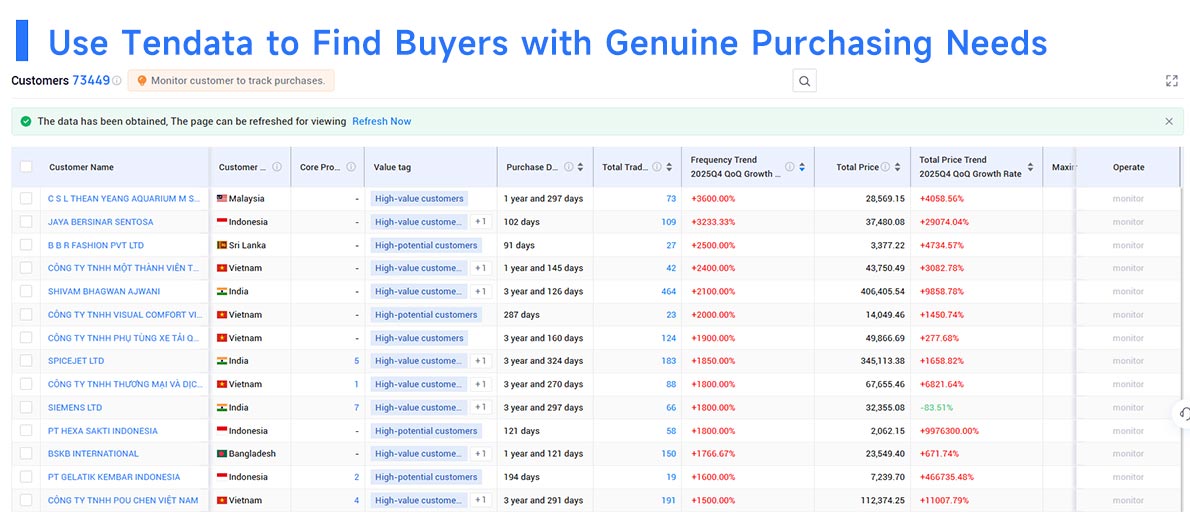This screenshot has height=522, width=1190.
Task: Click total trade count 464 for SHIVAM
Action: [668, 291]
